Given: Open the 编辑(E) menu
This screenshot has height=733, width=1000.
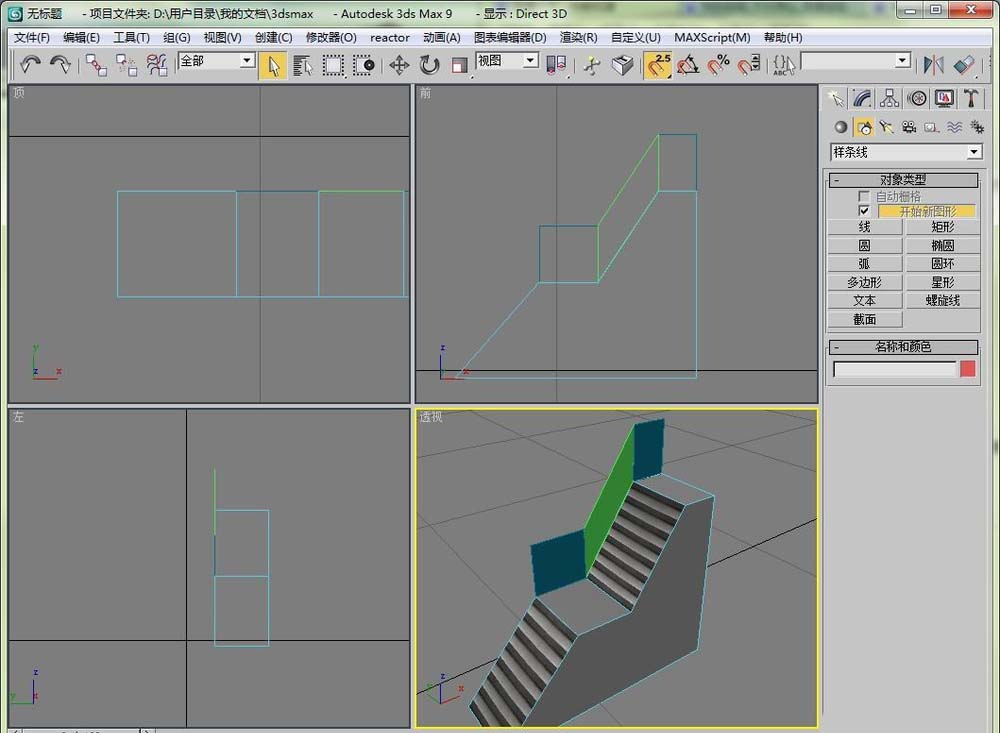Looking at the screenshot, I should tap(82, 38).
